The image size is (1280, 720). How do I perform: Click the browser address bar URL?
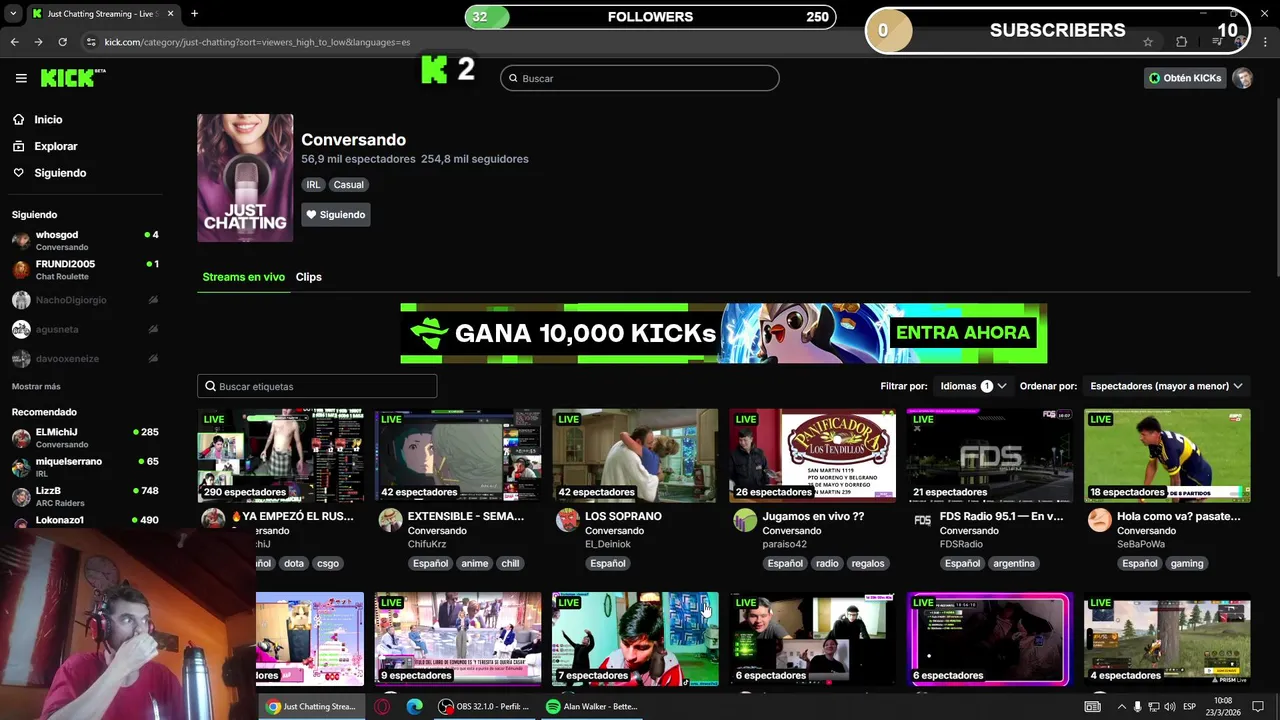[257, 42]
